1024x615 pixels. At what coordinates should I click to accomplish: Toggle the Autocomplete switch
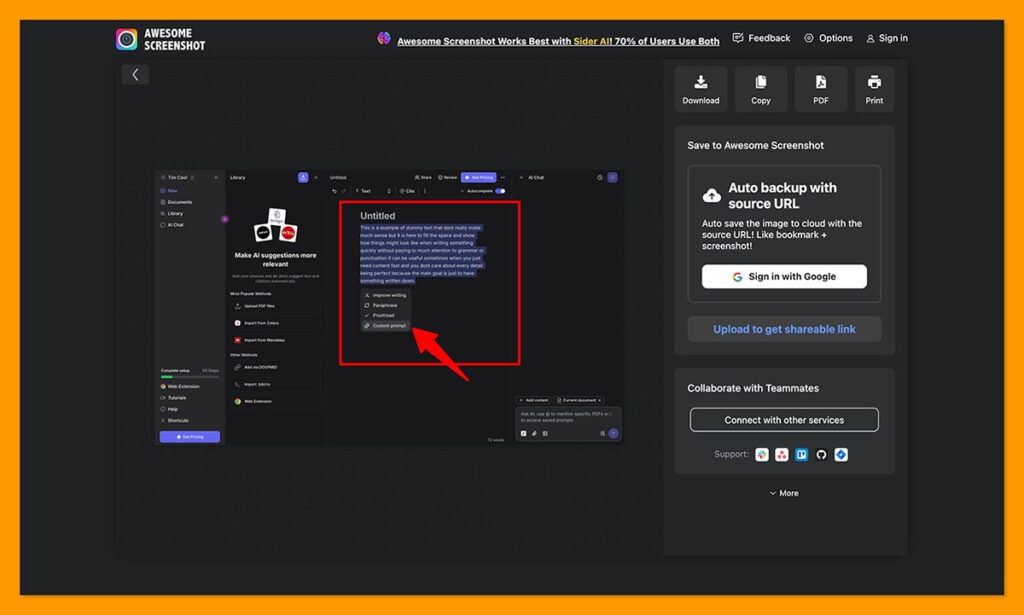click(500, 191)
